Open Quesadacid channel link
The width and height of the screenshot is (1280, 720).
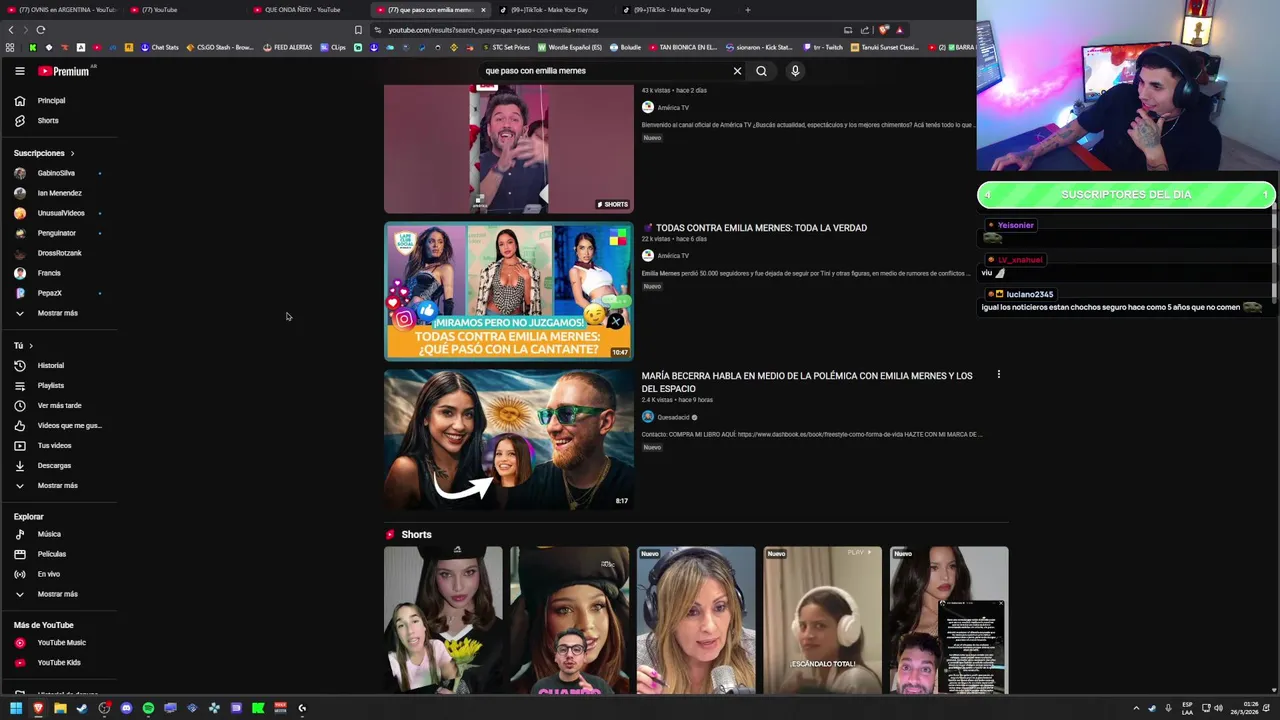pyautogui.click(x=673, y=417)
